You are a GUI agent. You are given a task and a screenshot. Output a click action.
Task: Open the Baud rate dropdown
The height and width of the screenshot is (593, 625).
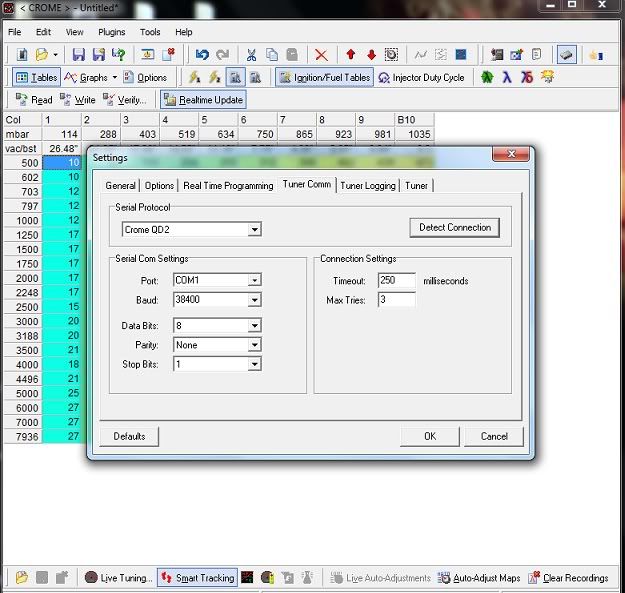[x=255, y=300]
